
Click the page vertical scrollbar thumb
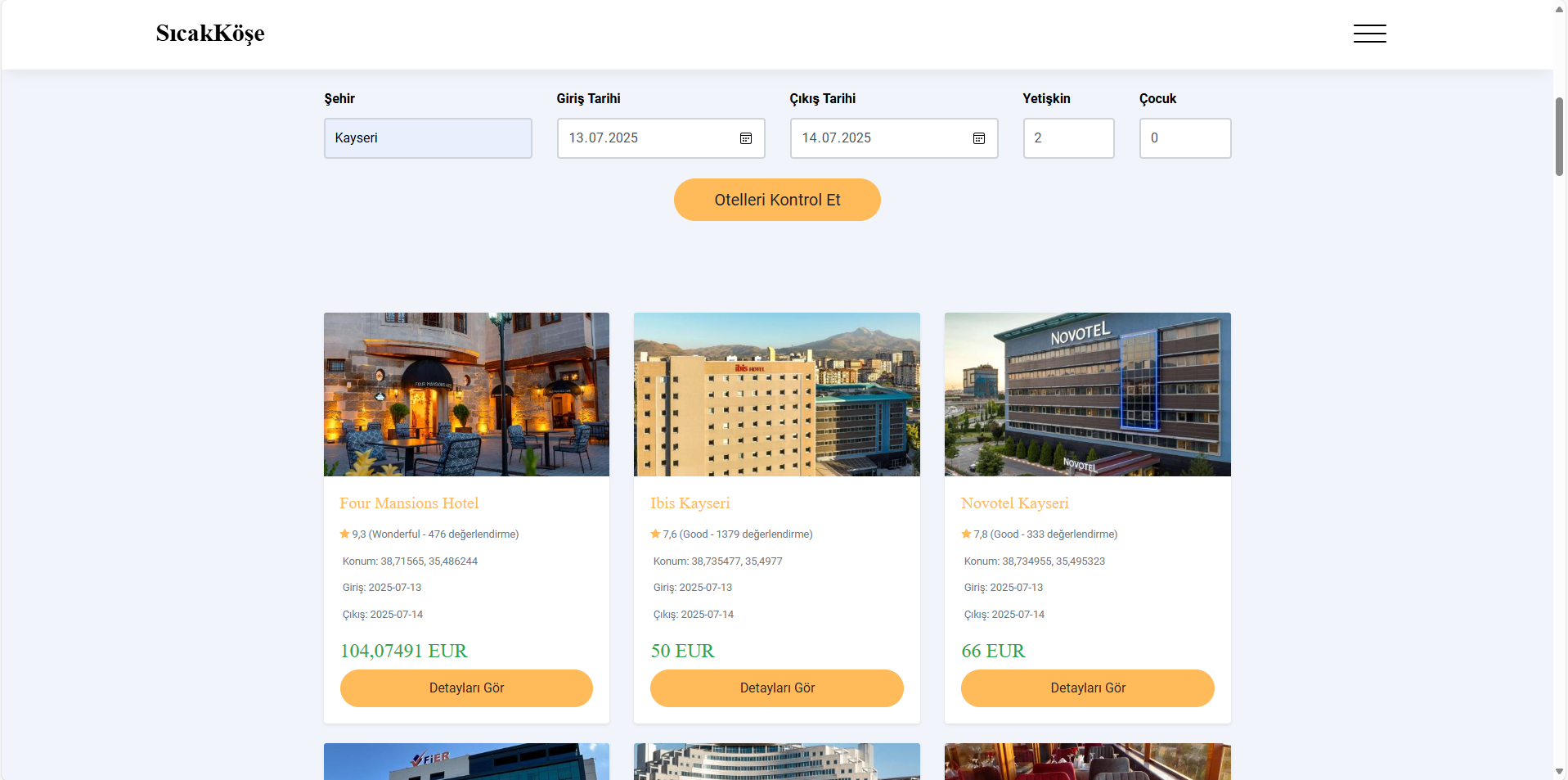pyautogui.click(x=1559, y=137)
